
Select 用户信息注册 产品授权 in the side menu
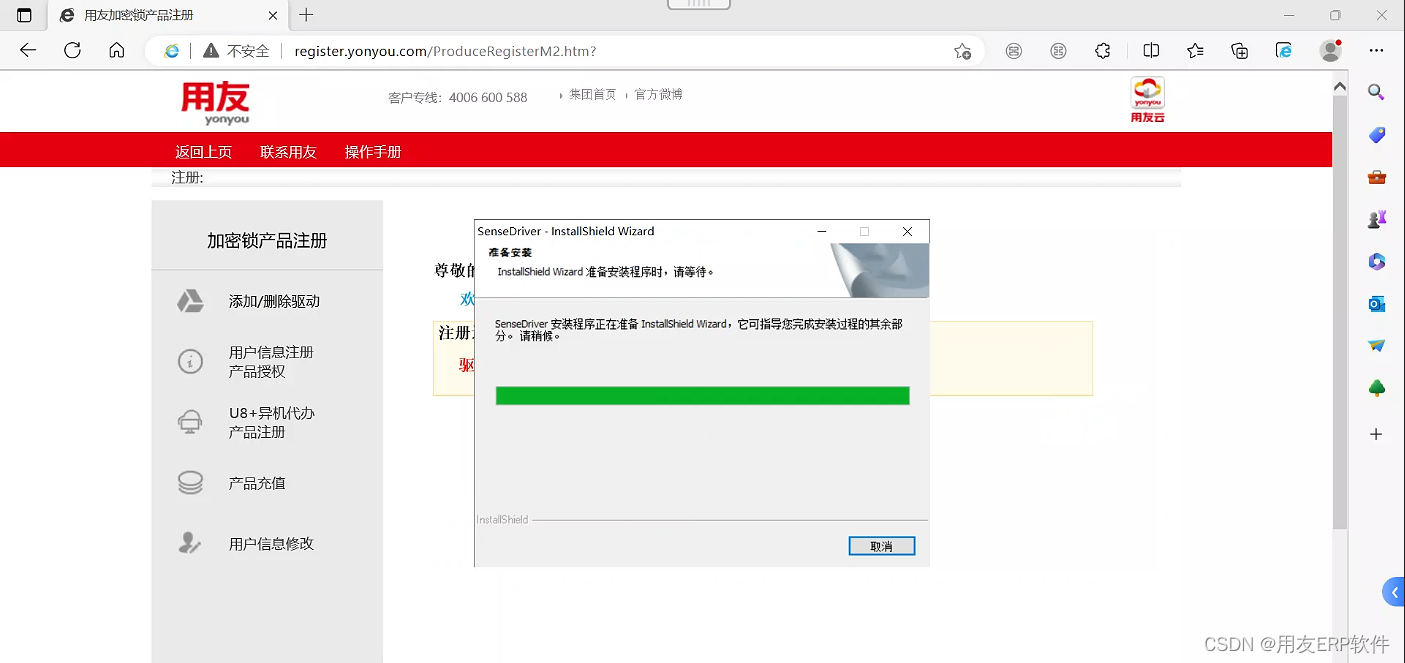point(271,362)
